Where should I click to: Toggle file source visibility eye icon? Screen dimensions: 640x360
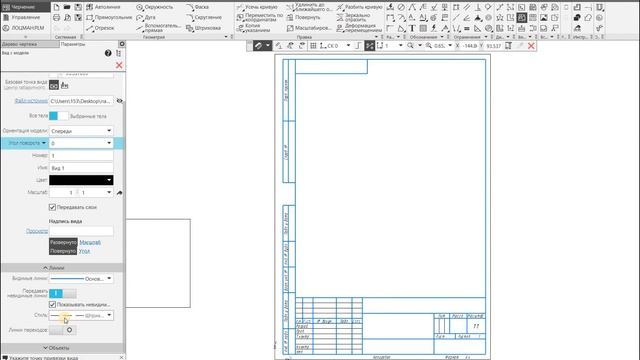click(x=119, y=101)
